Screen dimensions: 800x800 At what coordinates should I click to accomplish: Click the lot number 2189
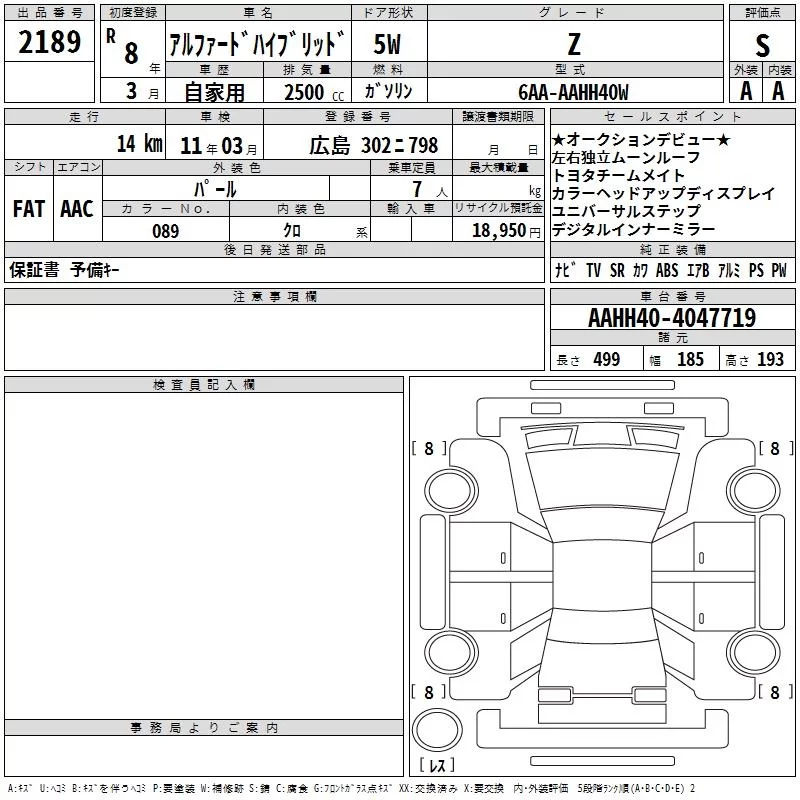pyautogui.click(x=49, y=42)
